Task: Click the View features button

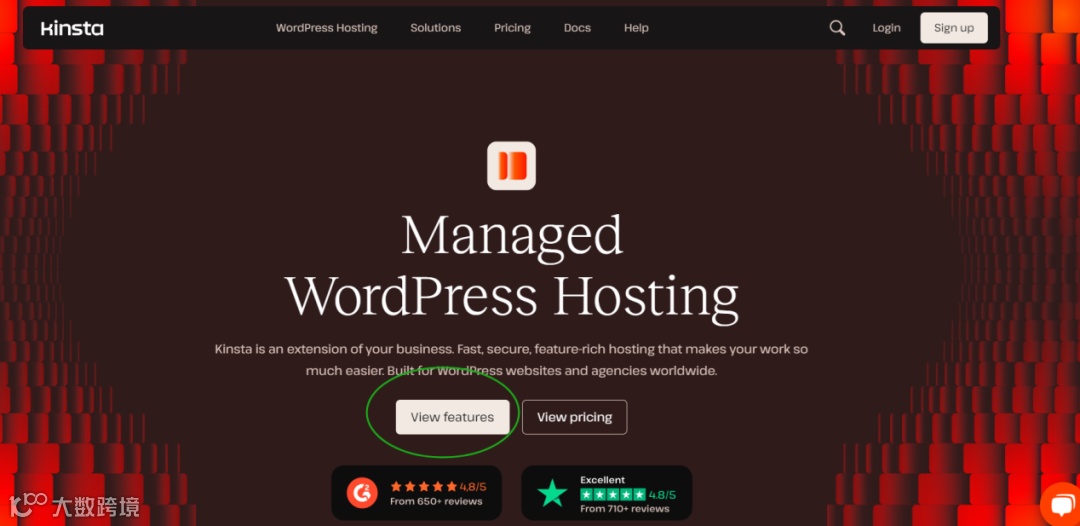Action: coord(453,417)
